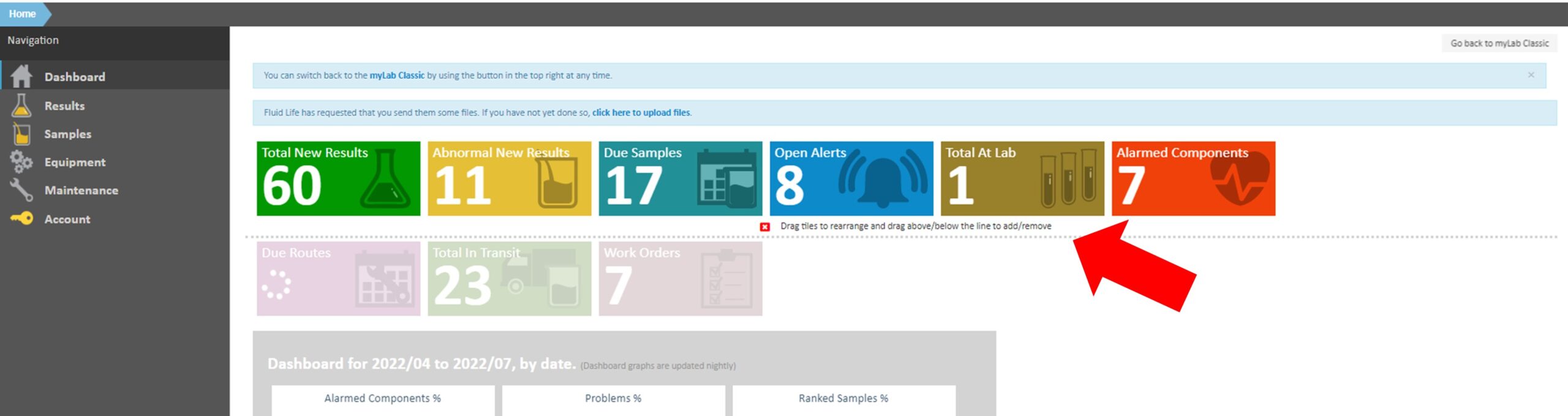
Task: Click the Maintenance wrench icon
Action: (21, 190)
